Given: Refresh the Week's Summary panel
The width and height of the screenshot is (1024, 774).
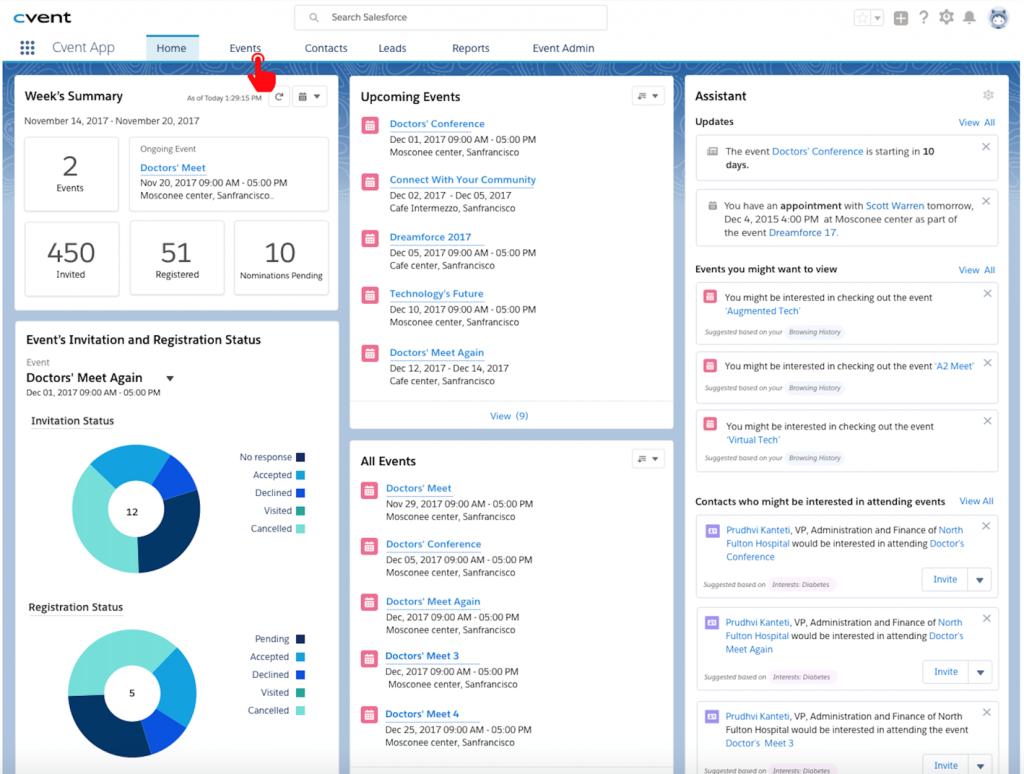Looking at the screenshot, I should coord(279,97).
